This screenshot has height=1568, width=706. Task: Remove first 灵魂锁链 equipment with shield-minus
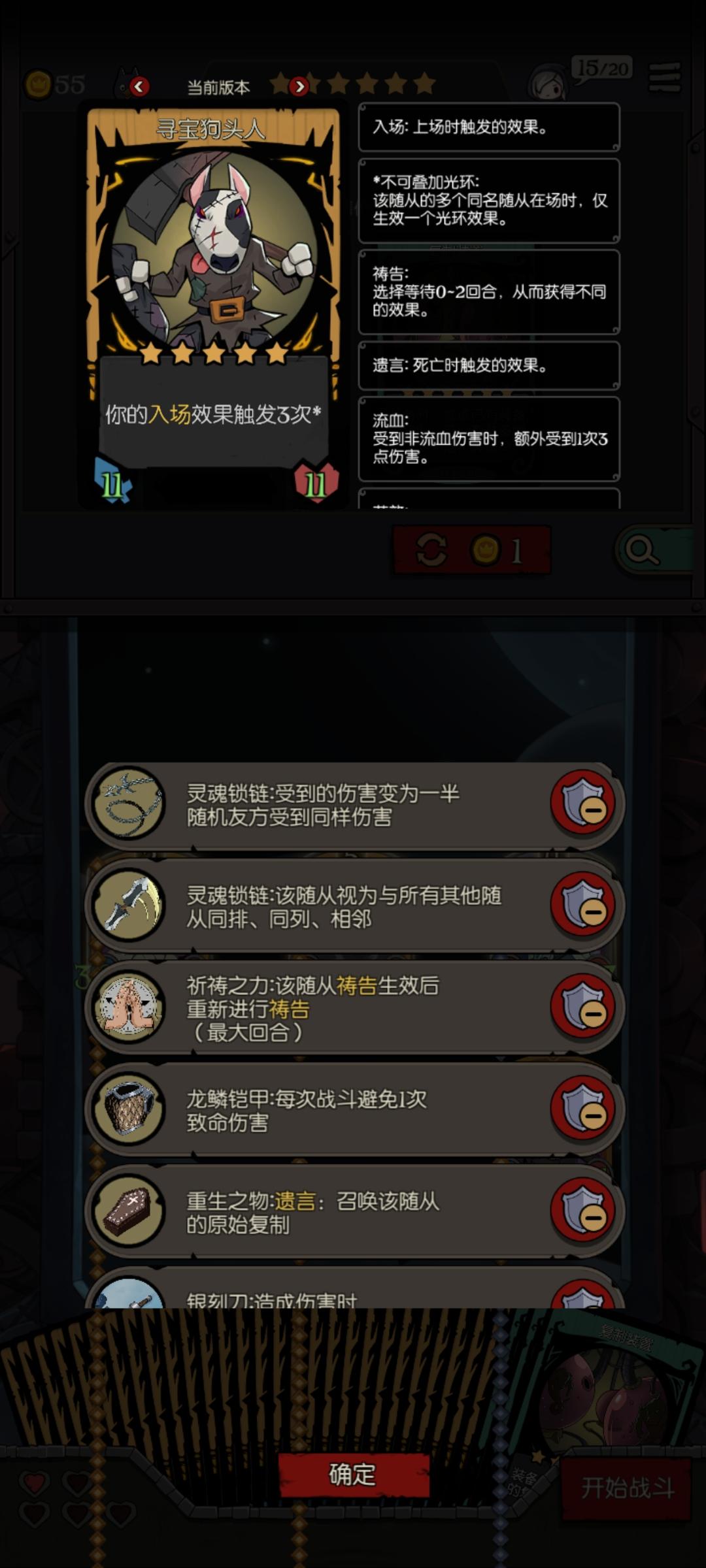coord(584,804)
